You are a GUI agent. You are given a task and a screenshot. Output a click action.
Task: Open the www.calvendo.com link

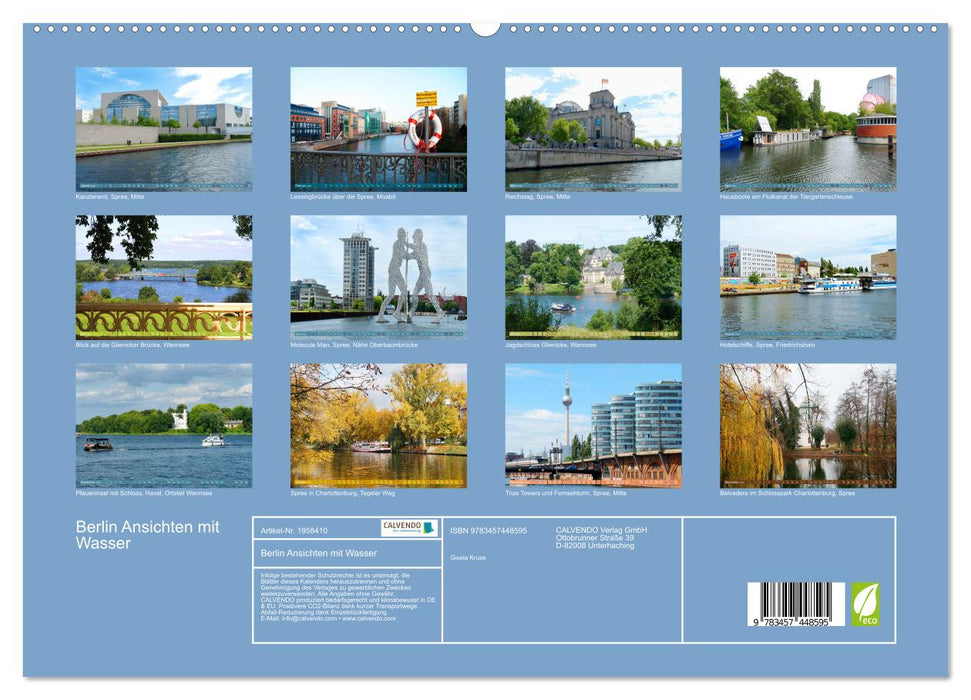pos(371,619)
